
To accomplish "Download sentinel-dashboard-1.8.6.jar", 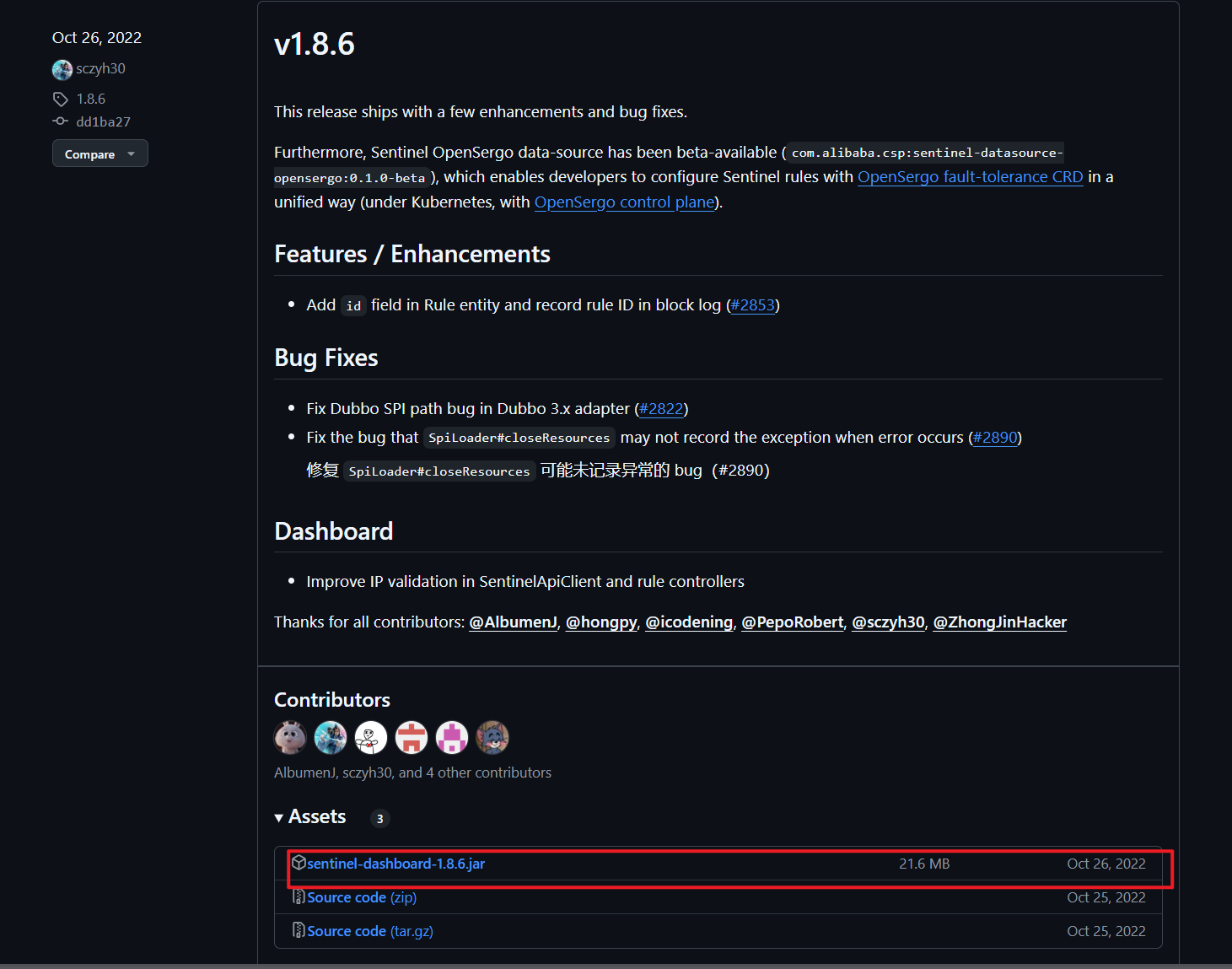I will click(396, 864).
